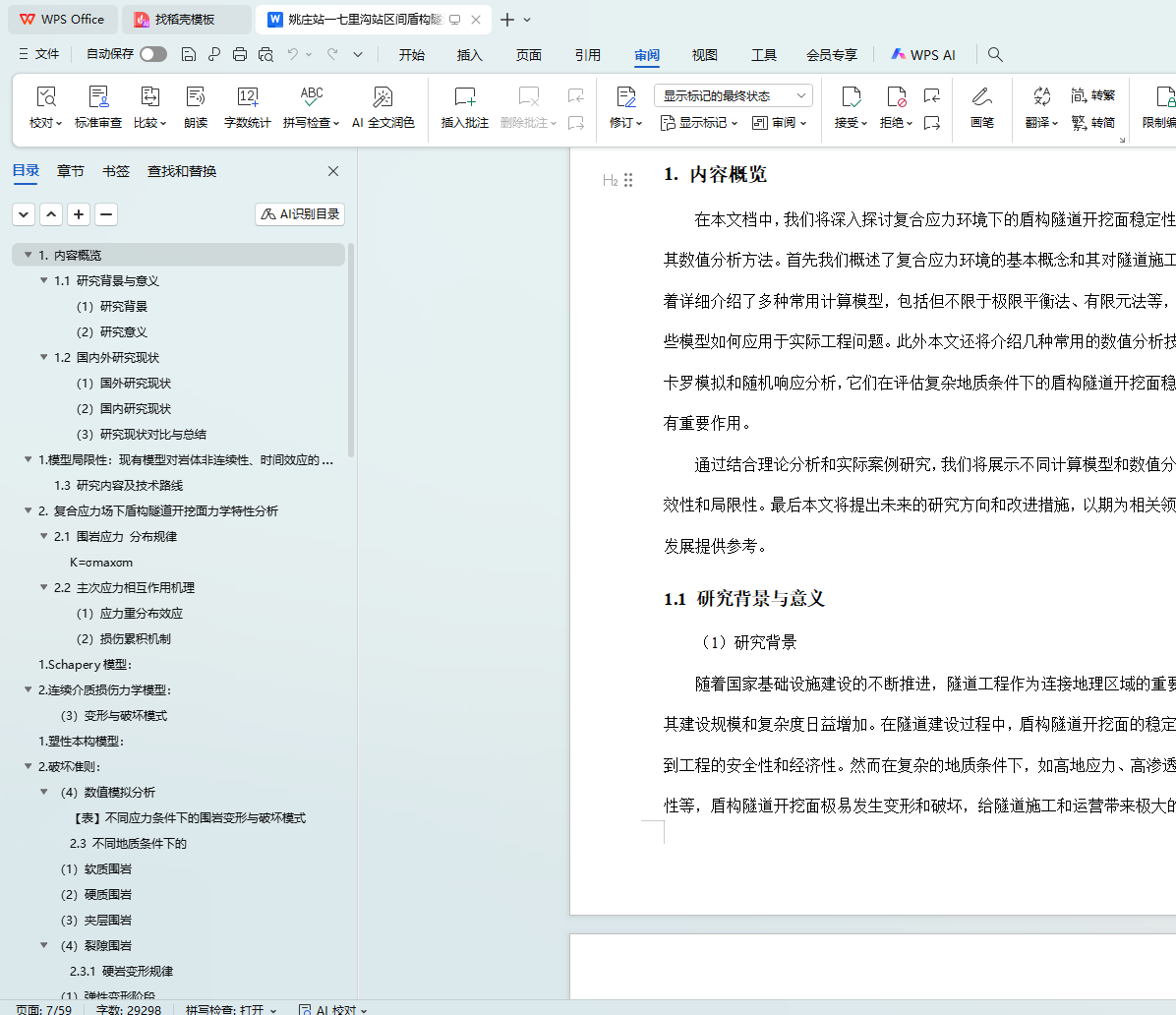
Task: Close the navigation pane with X
Action: point(333,171)
